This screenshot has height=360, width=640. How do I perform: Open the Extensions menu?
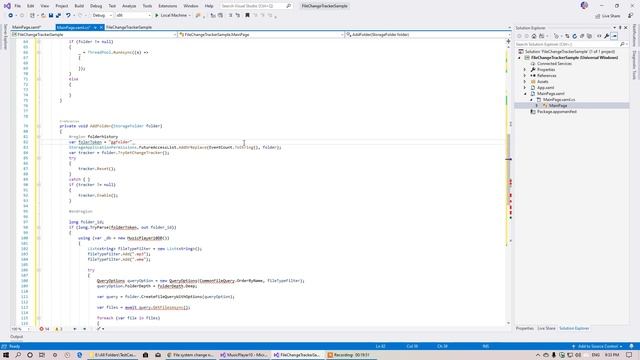point(168,6)
